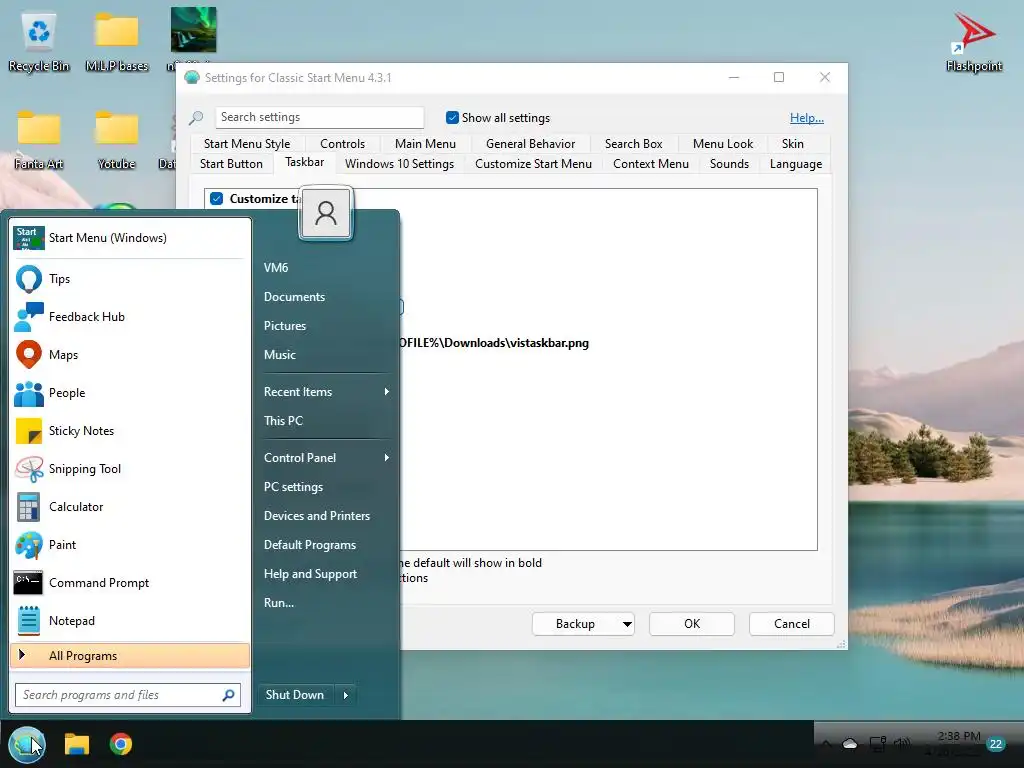Focus the Search settings field

319,118
